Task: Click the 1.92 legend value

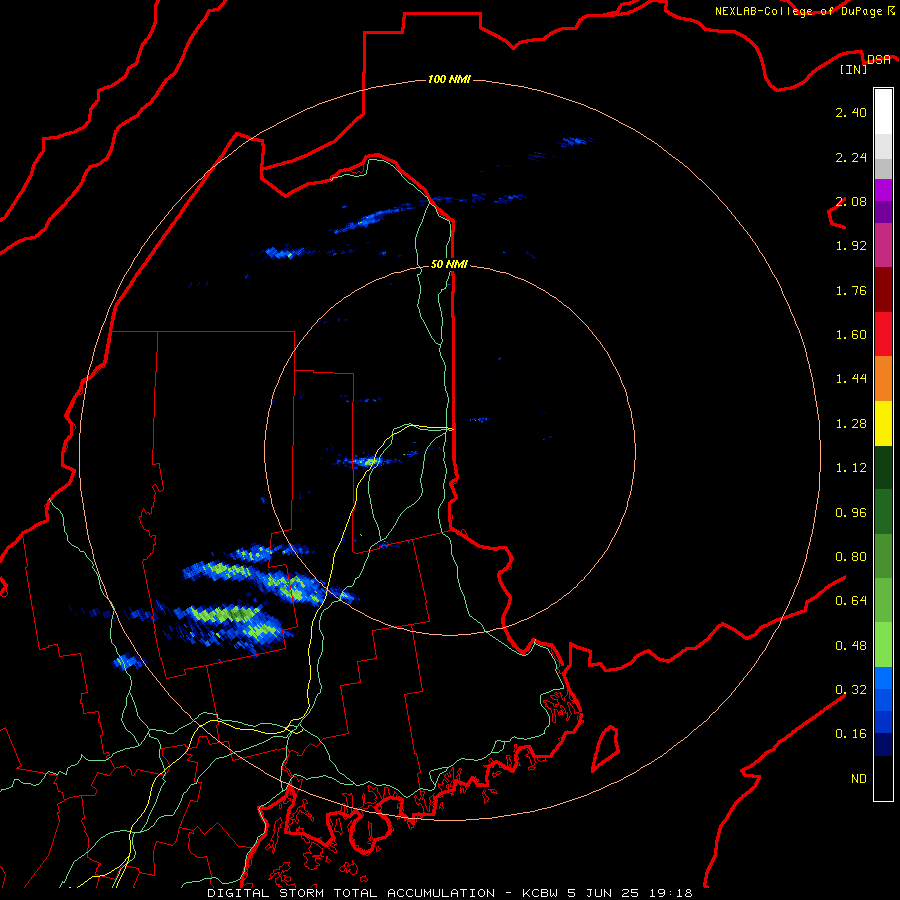Action: pos(851,246)
